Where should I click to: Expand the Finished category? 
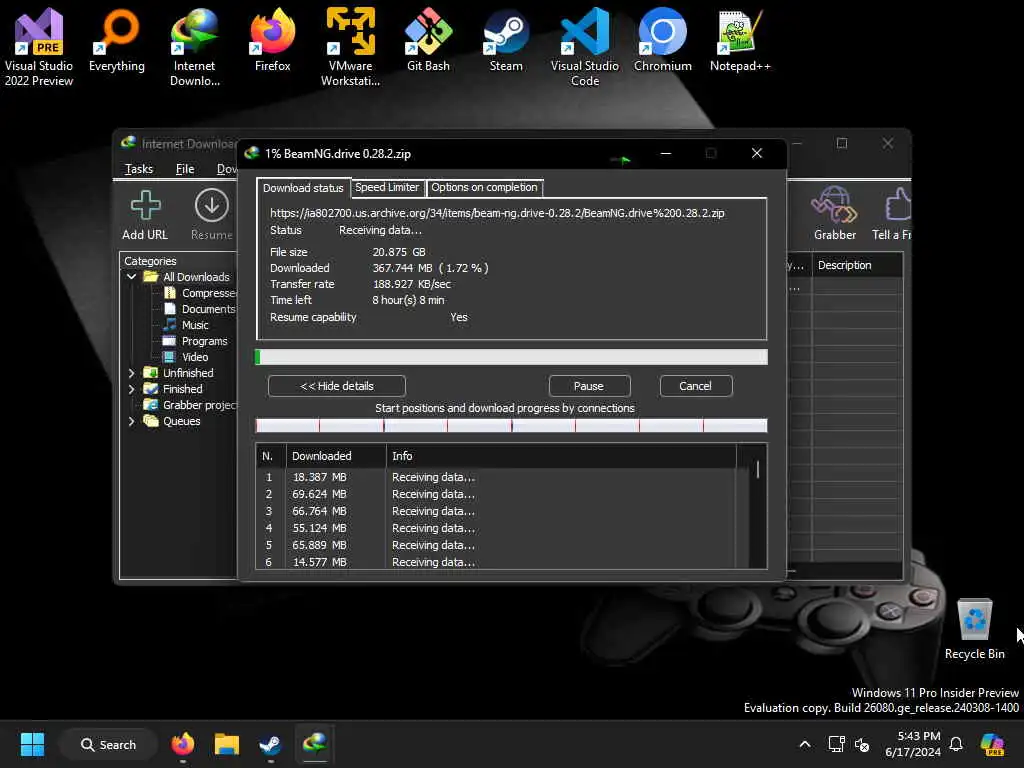tap(131, 389)
